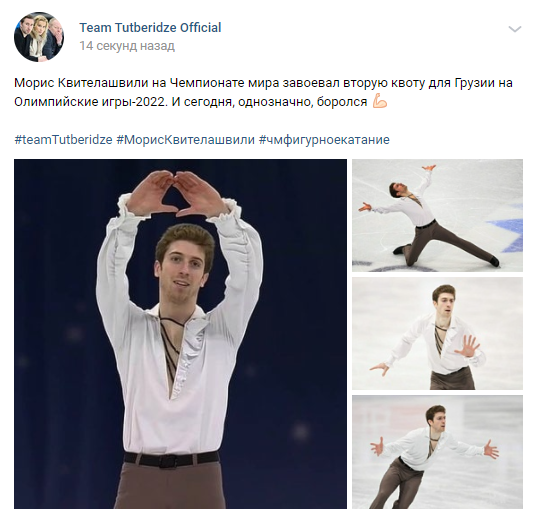Click the skater's black belt in the large photo

[171, 459]
